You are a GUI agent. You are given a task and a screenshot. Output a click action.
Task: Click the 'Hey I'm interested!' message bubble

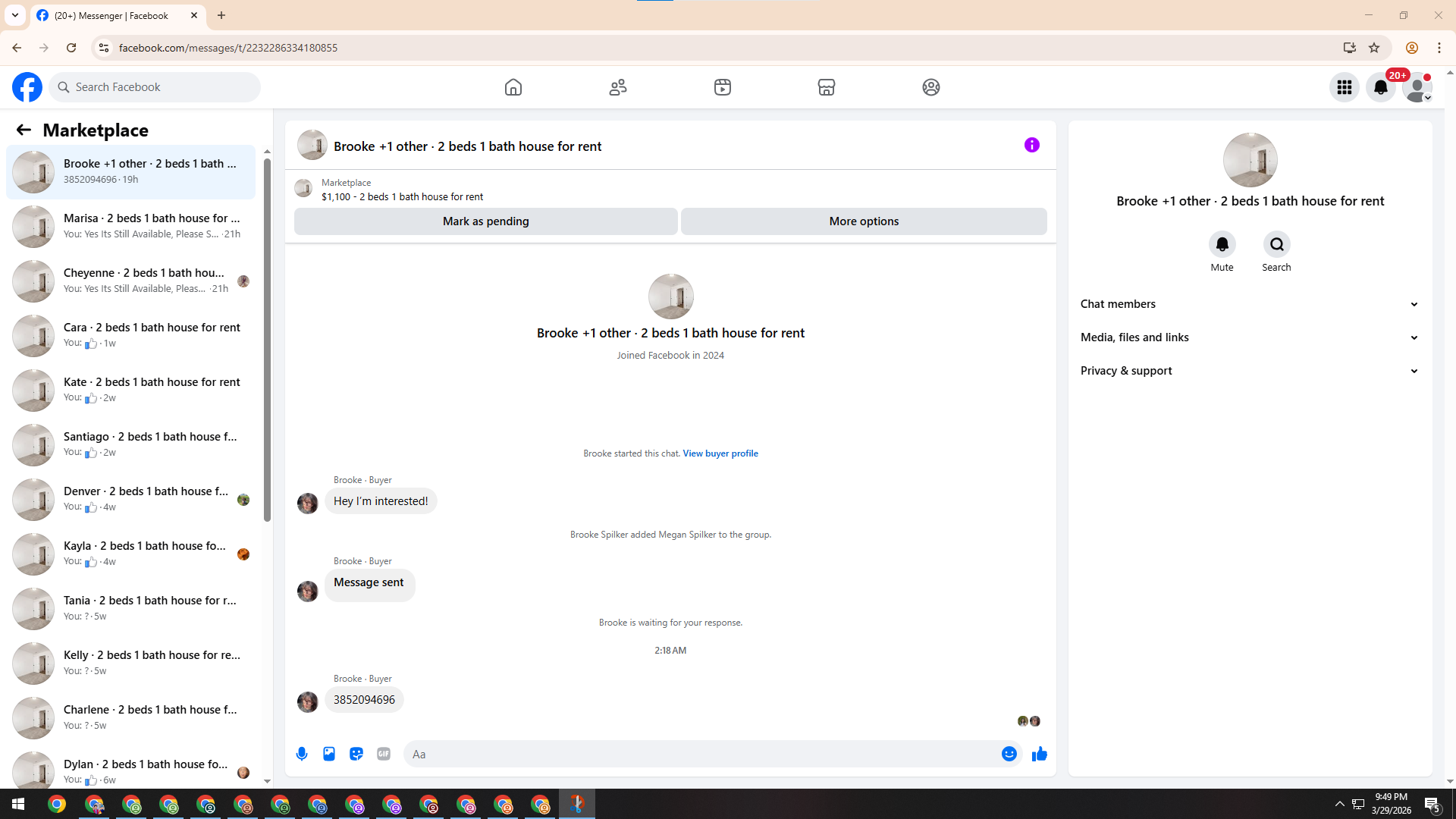click(x=381, y=501)
